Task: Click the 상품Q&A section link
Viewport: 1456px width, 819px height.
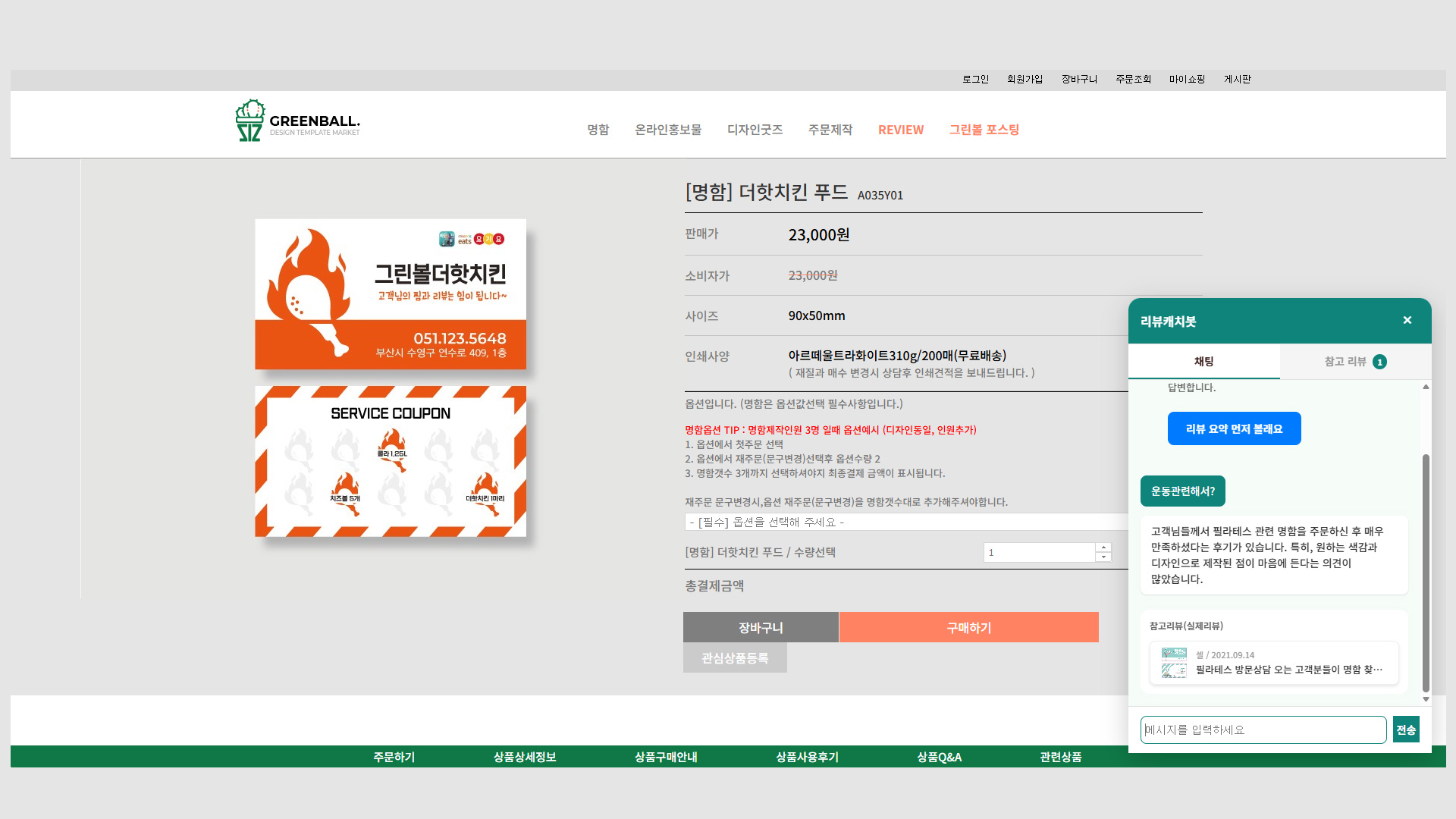Action: coord(939,757)
